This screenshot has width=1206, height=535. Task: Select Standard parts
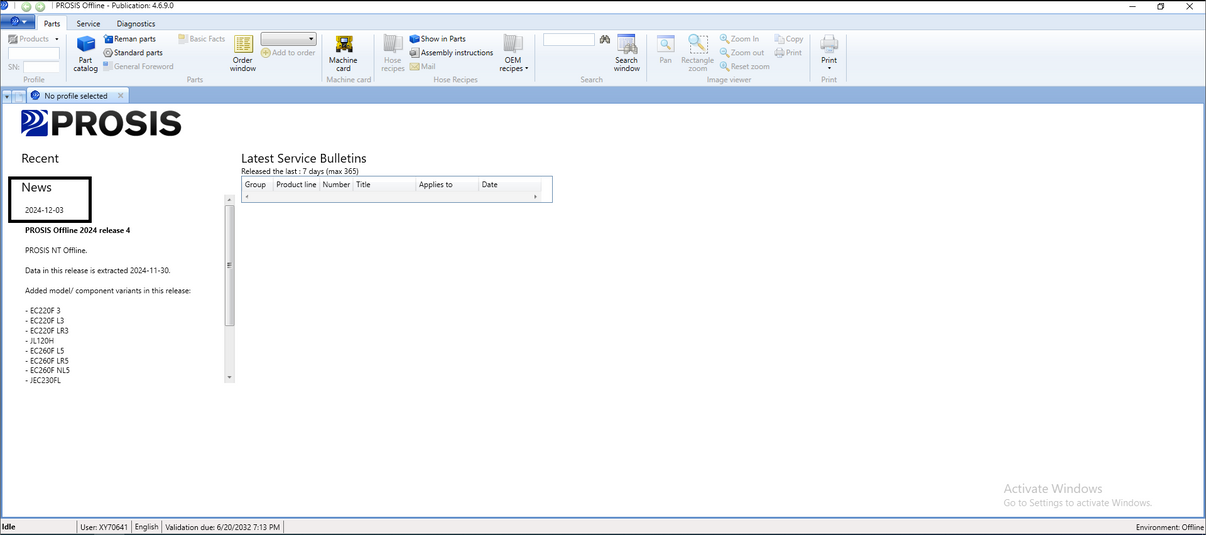point(132,53)
